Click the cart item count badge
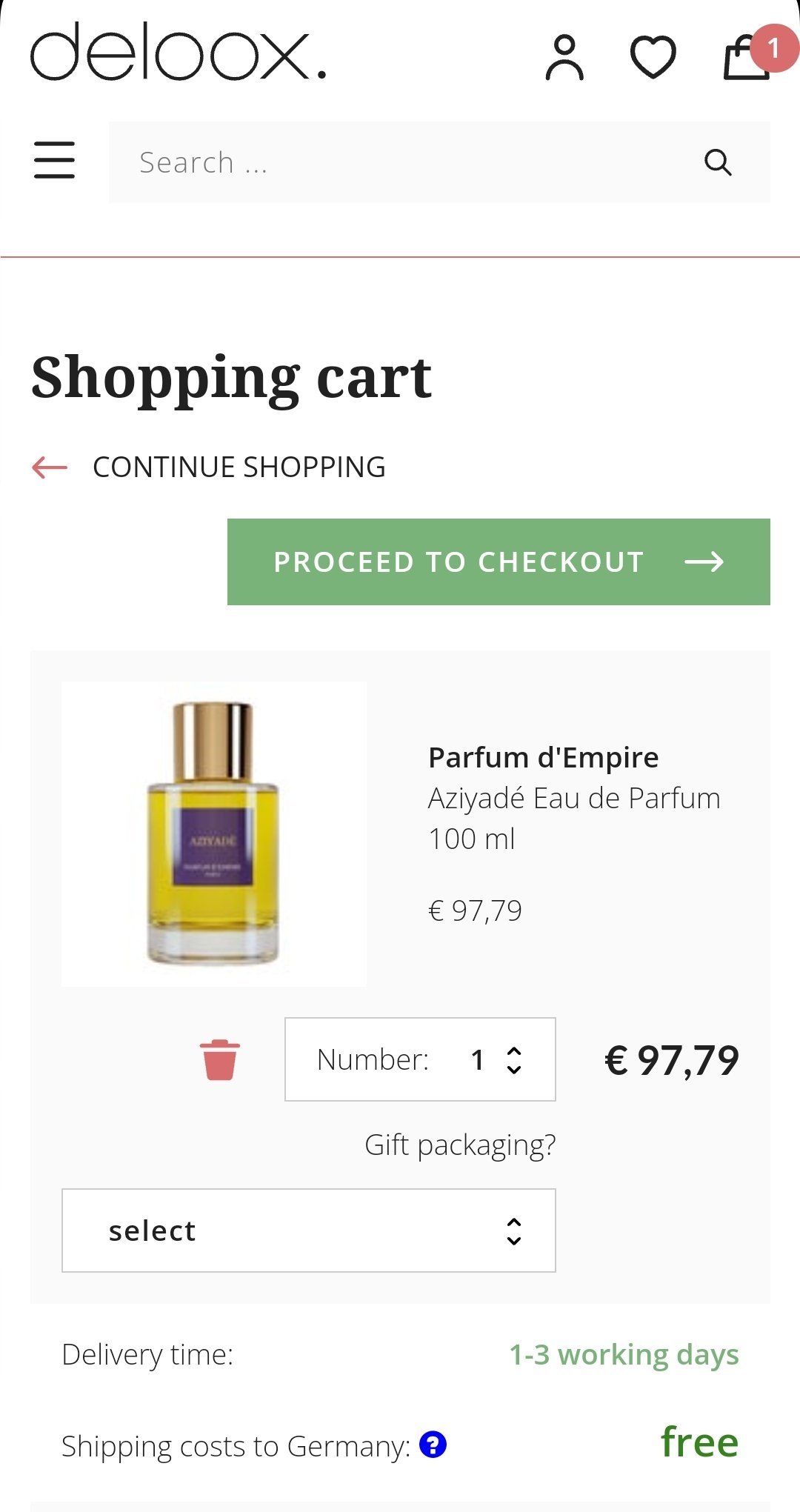800x1512 pixels. (773, 49)
